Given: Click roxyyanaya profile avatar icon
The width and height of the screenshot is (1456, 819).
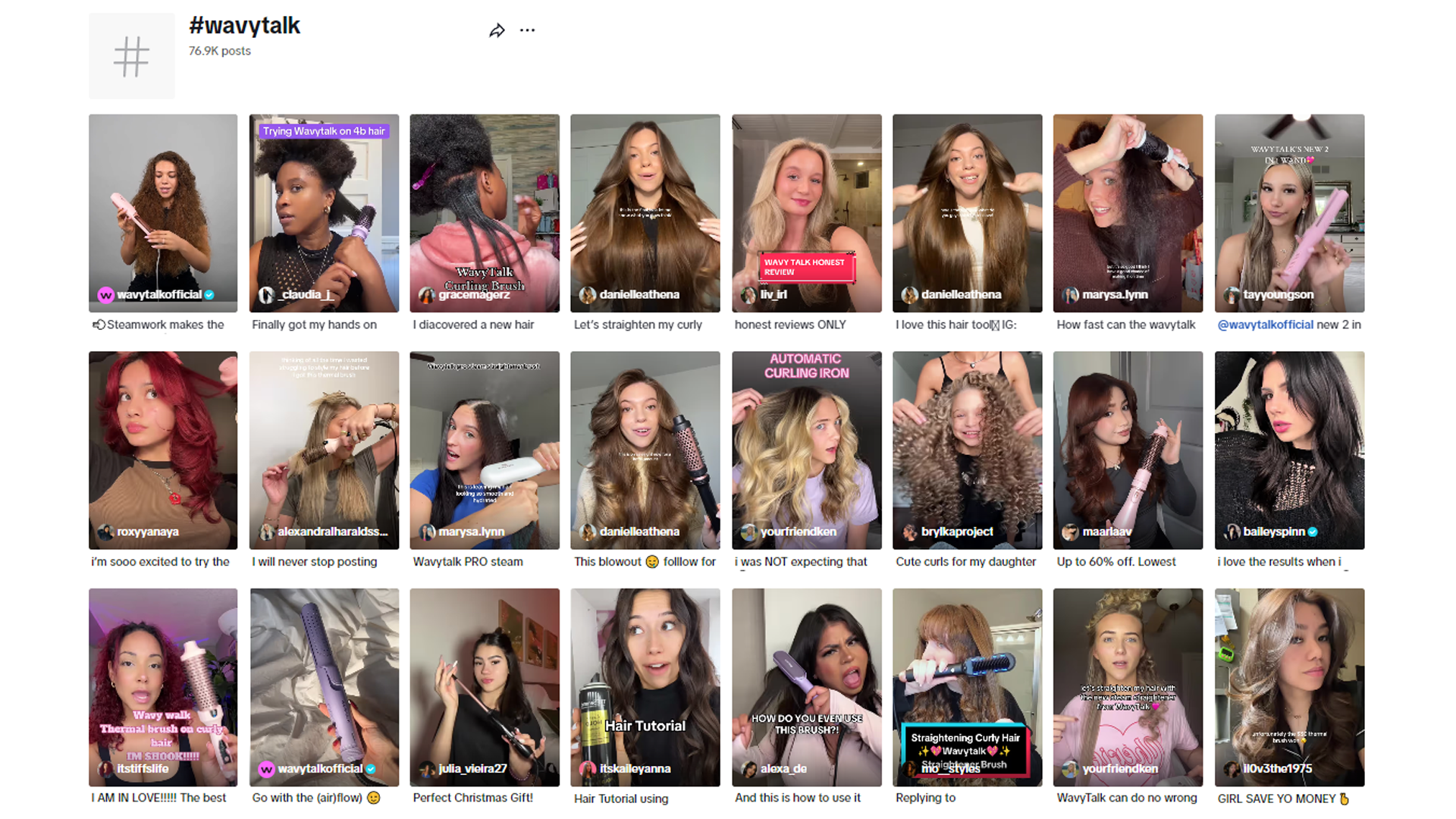Looking at the screenshot, I should (106, 532).
